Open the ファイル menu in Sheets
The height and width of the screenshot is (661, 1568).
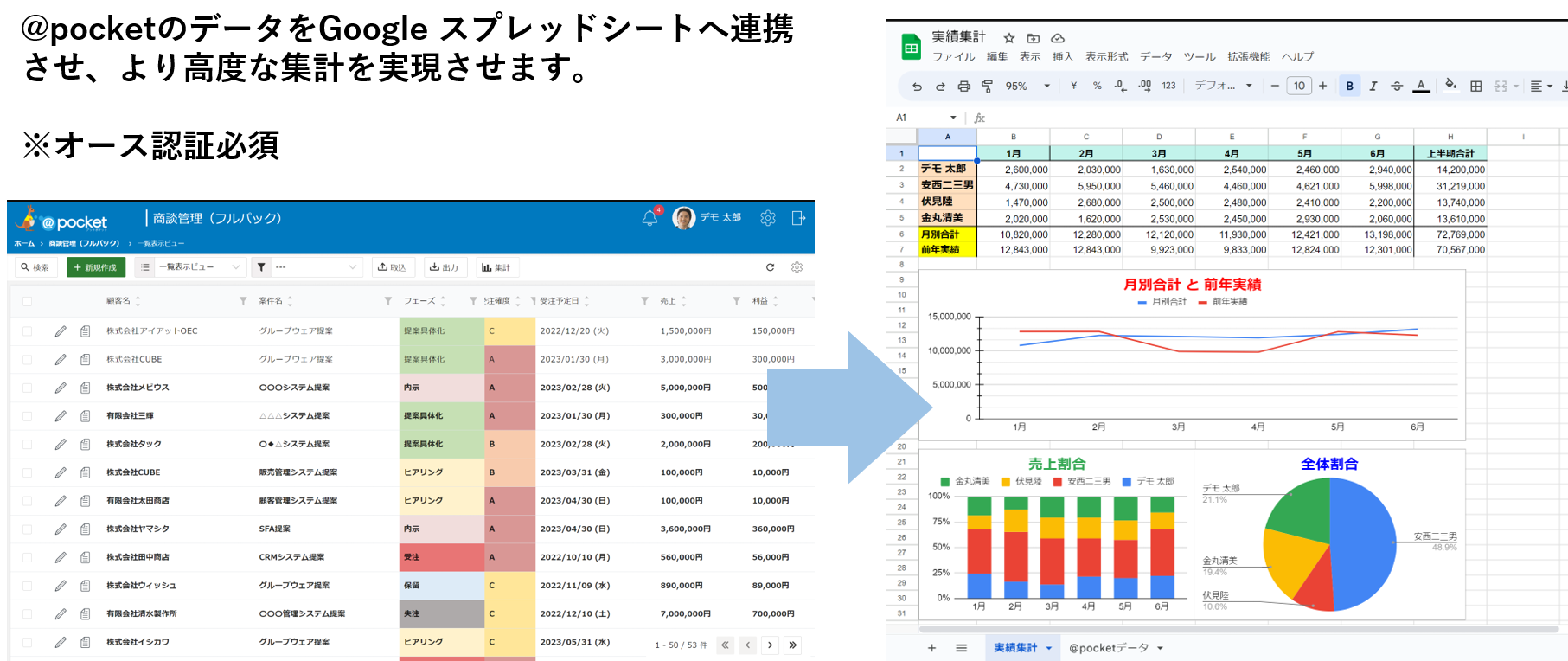(x=953, y=57)
